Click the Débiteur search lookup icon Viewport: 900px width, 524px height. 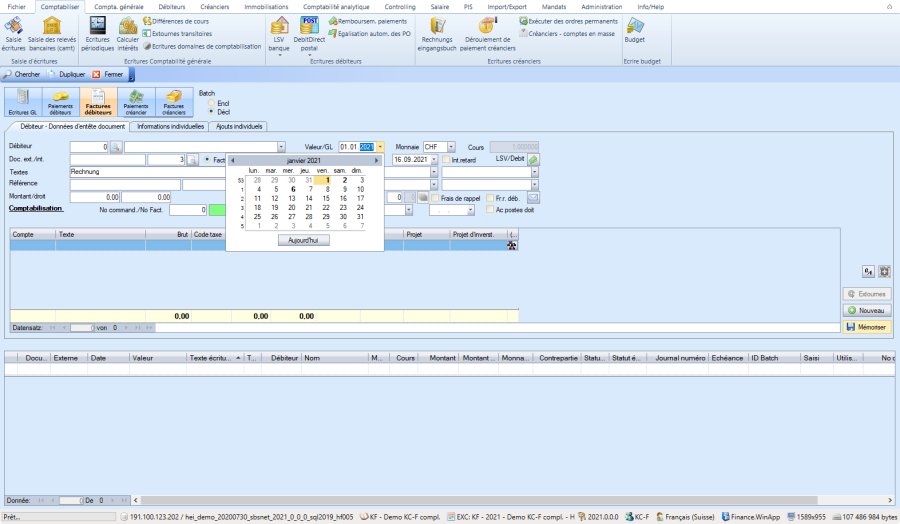(116, 147)
